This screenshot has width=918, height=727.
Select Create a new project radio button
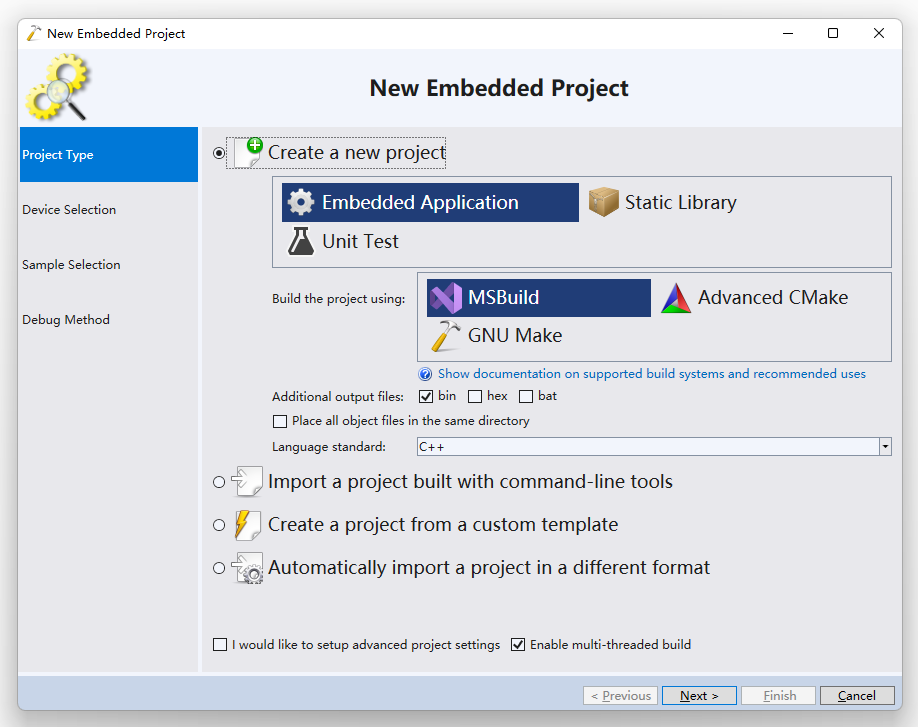219,153
